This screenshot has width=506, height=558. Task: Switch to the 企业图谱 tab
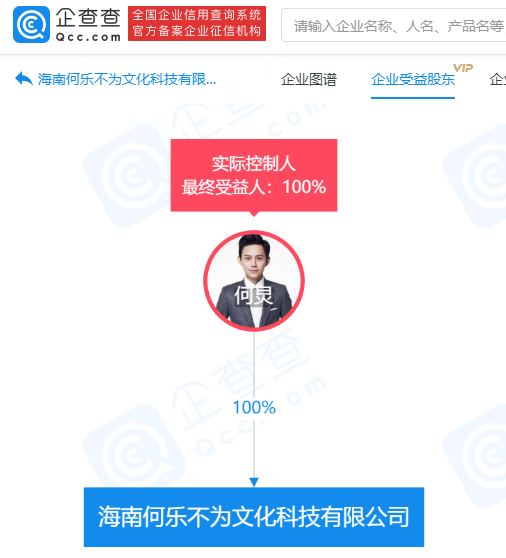tap(309, 79)
